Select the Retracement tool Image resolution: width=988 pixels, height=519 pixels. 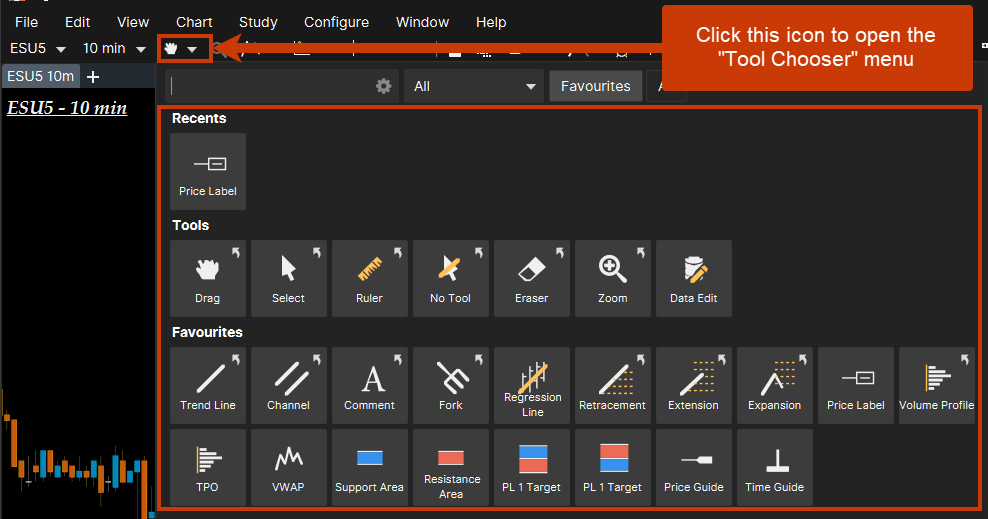click(x=612, y=384)
